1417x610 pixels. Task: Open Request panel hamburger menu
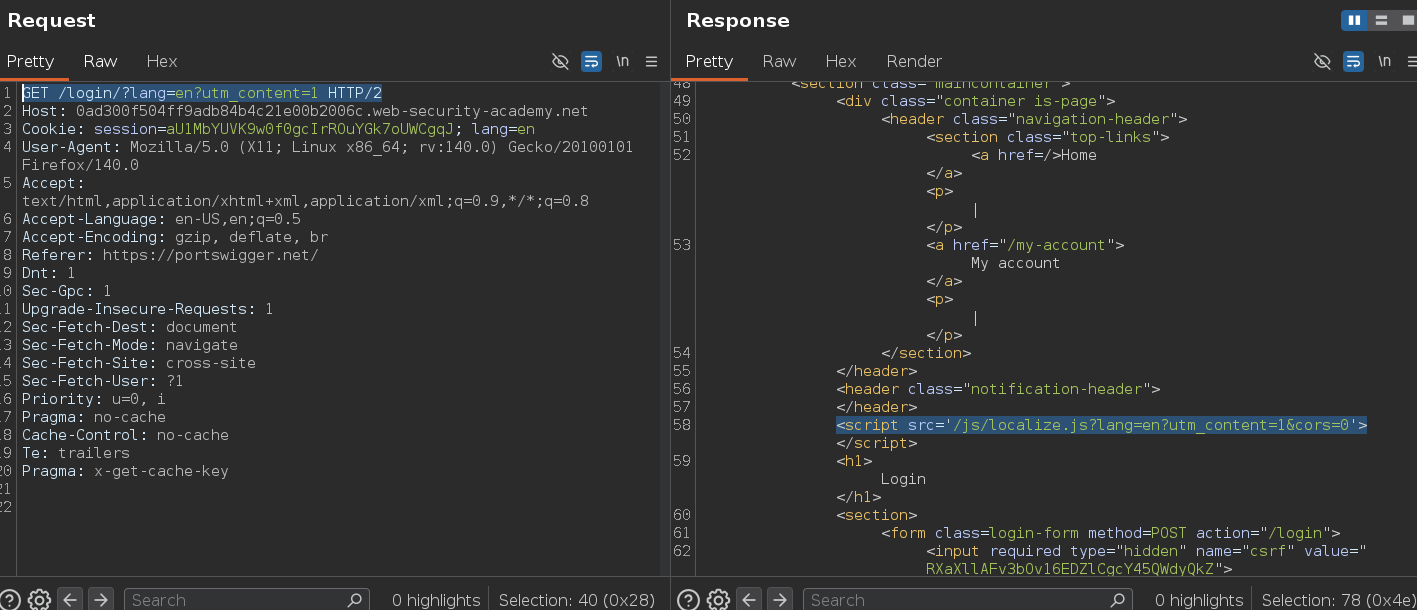[x=651, y=61]
